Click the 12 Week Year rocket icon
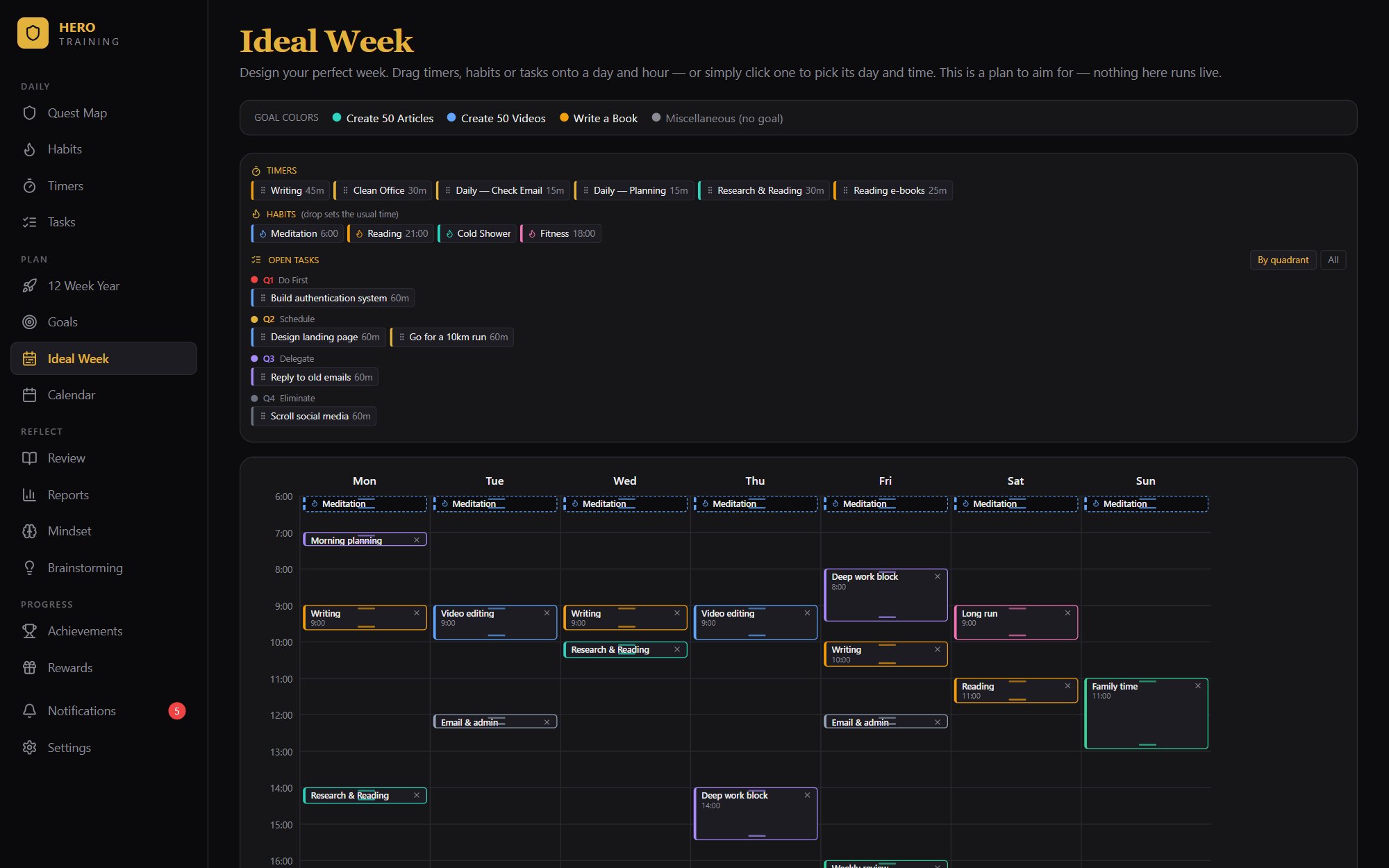1389x868 pixels. pyautogui.click(x=29, y=286)
